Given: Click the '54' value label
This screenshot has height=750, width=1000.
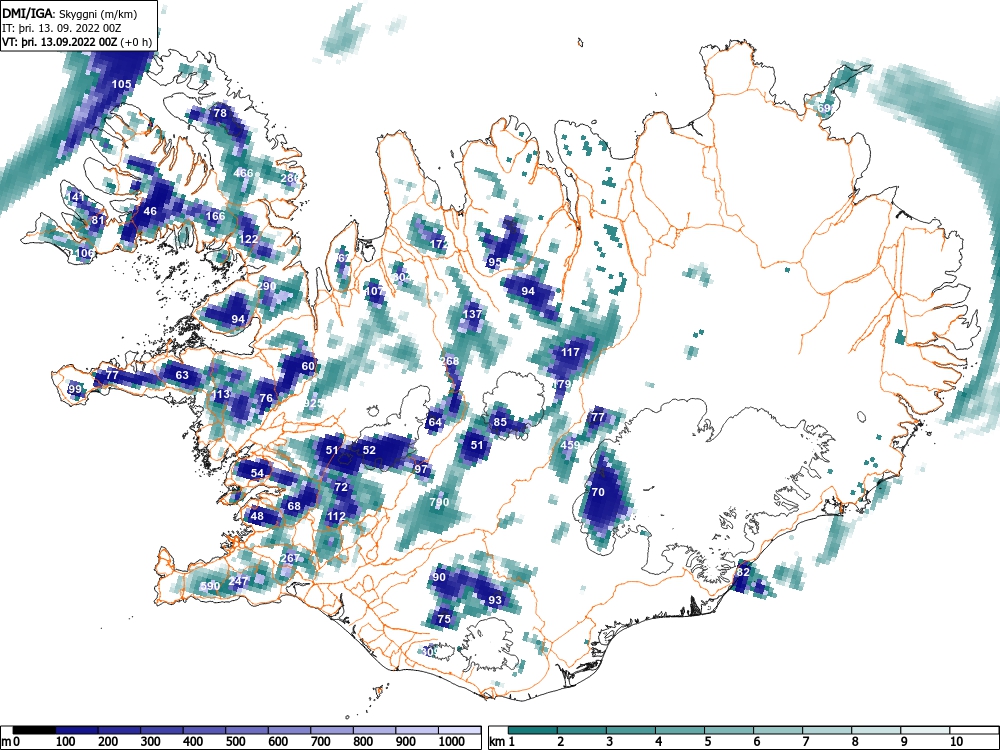Looking at the screenshot, I should 257,473.
